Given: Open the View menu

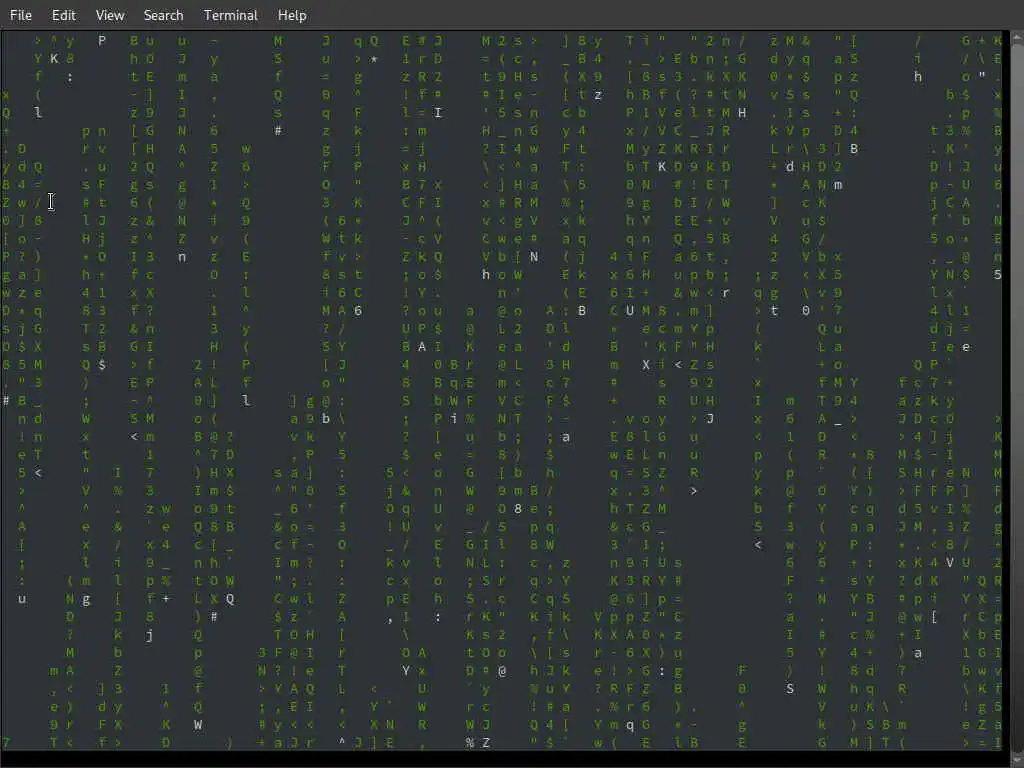Looking at the screenshot, I should (110, 15).
